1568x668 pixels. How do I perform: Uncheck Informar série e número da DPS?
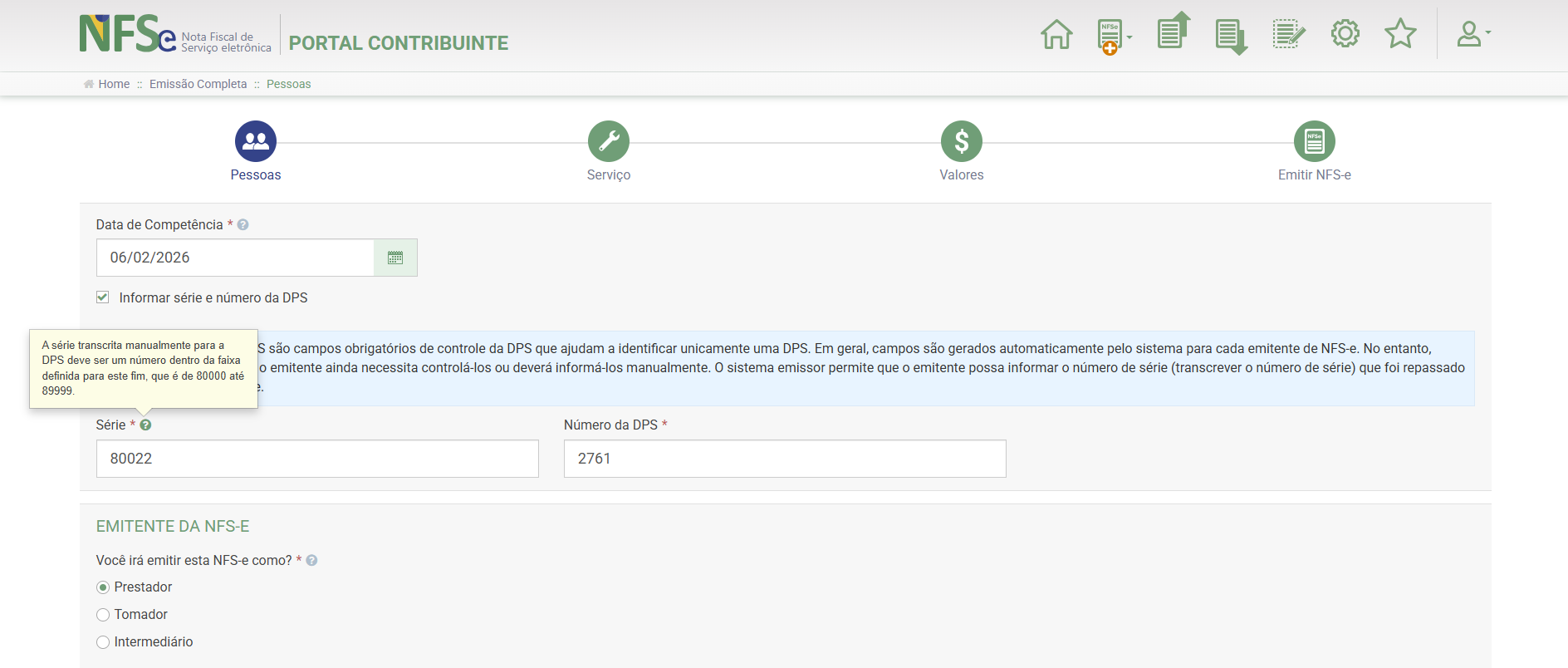tap(103, 297)
